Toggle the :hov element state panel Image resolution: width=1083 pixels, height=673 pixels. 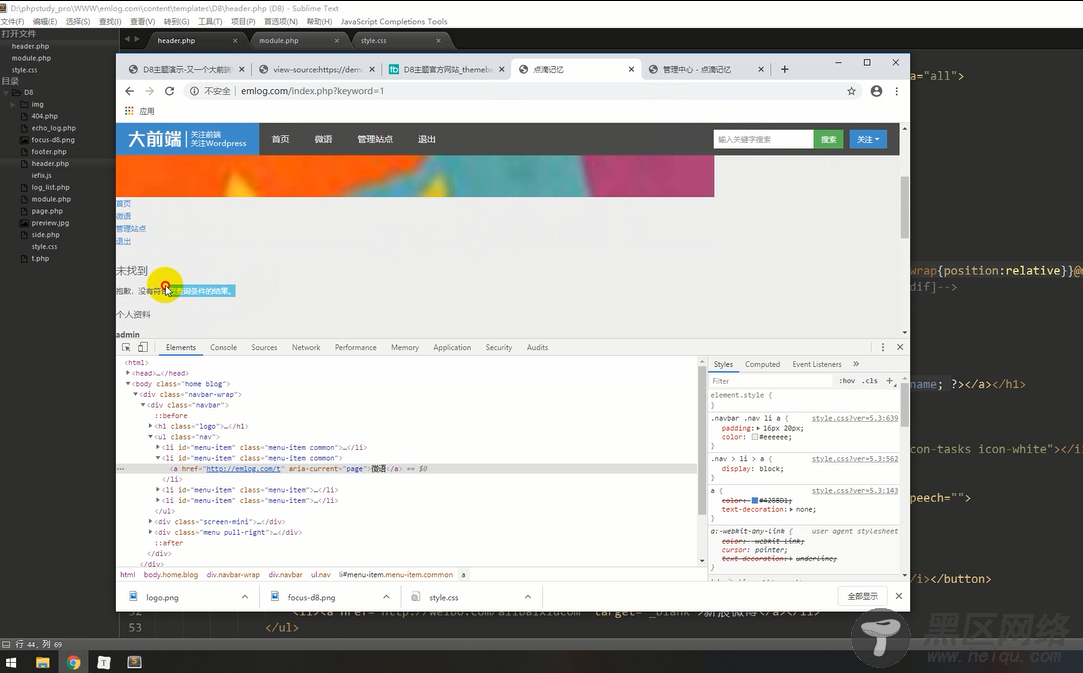click(x=847, y=381)
